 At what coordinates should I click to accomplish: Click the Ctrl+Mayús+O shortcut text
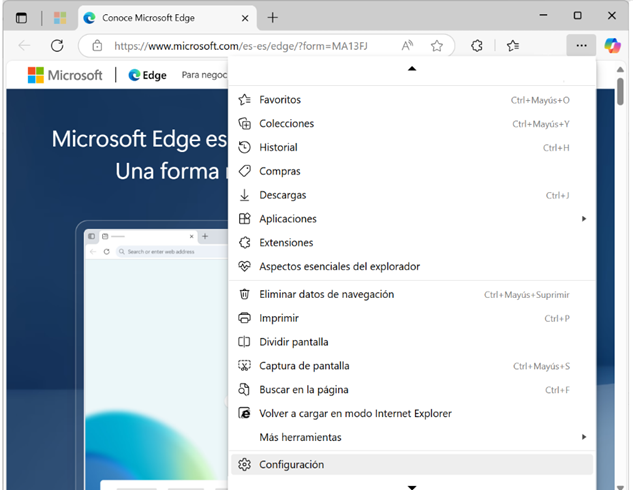click(540, 100)
